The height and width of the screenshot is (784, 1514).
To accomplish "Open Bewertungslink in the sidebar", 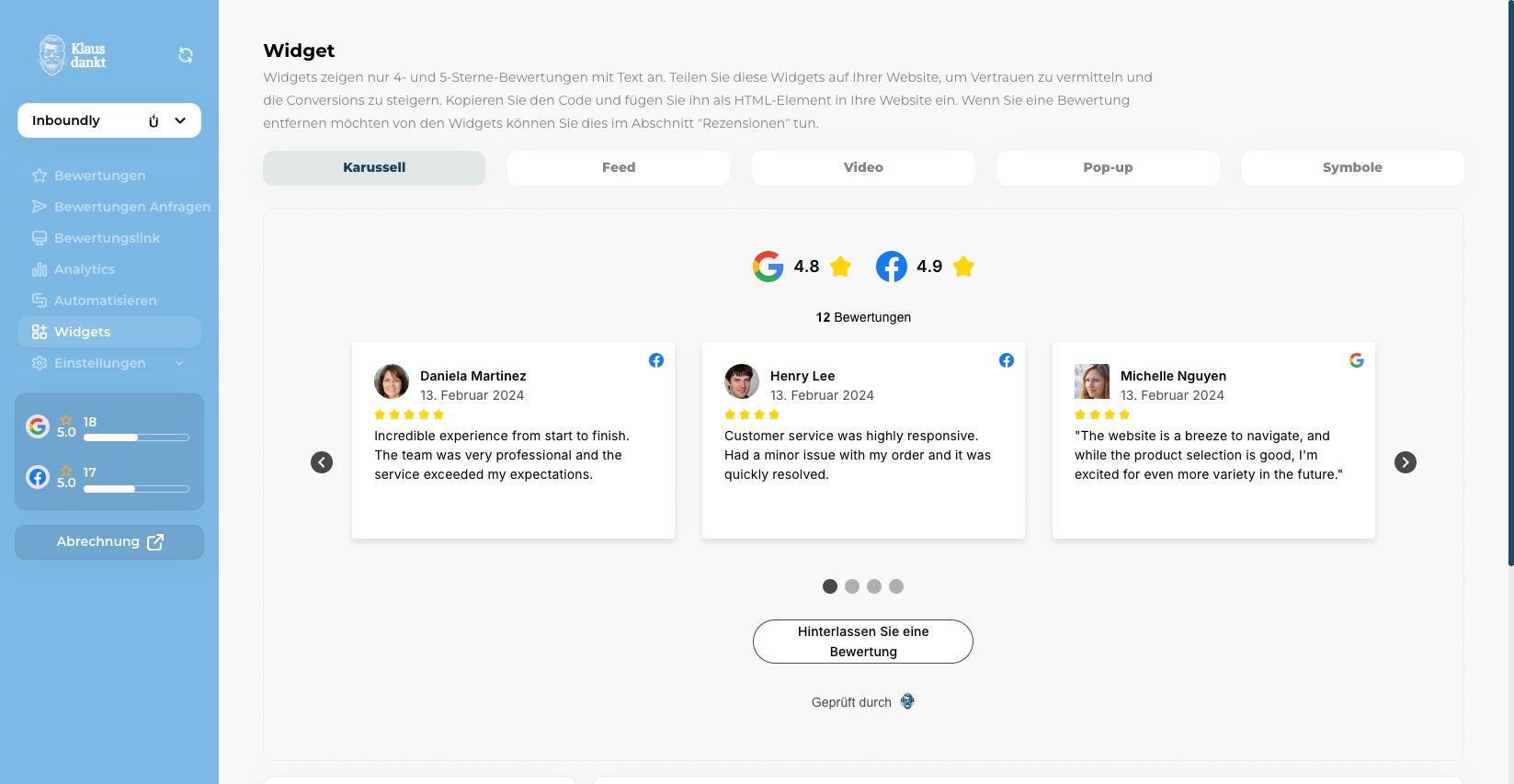I will pyautogui.click(x=109, y=238).
